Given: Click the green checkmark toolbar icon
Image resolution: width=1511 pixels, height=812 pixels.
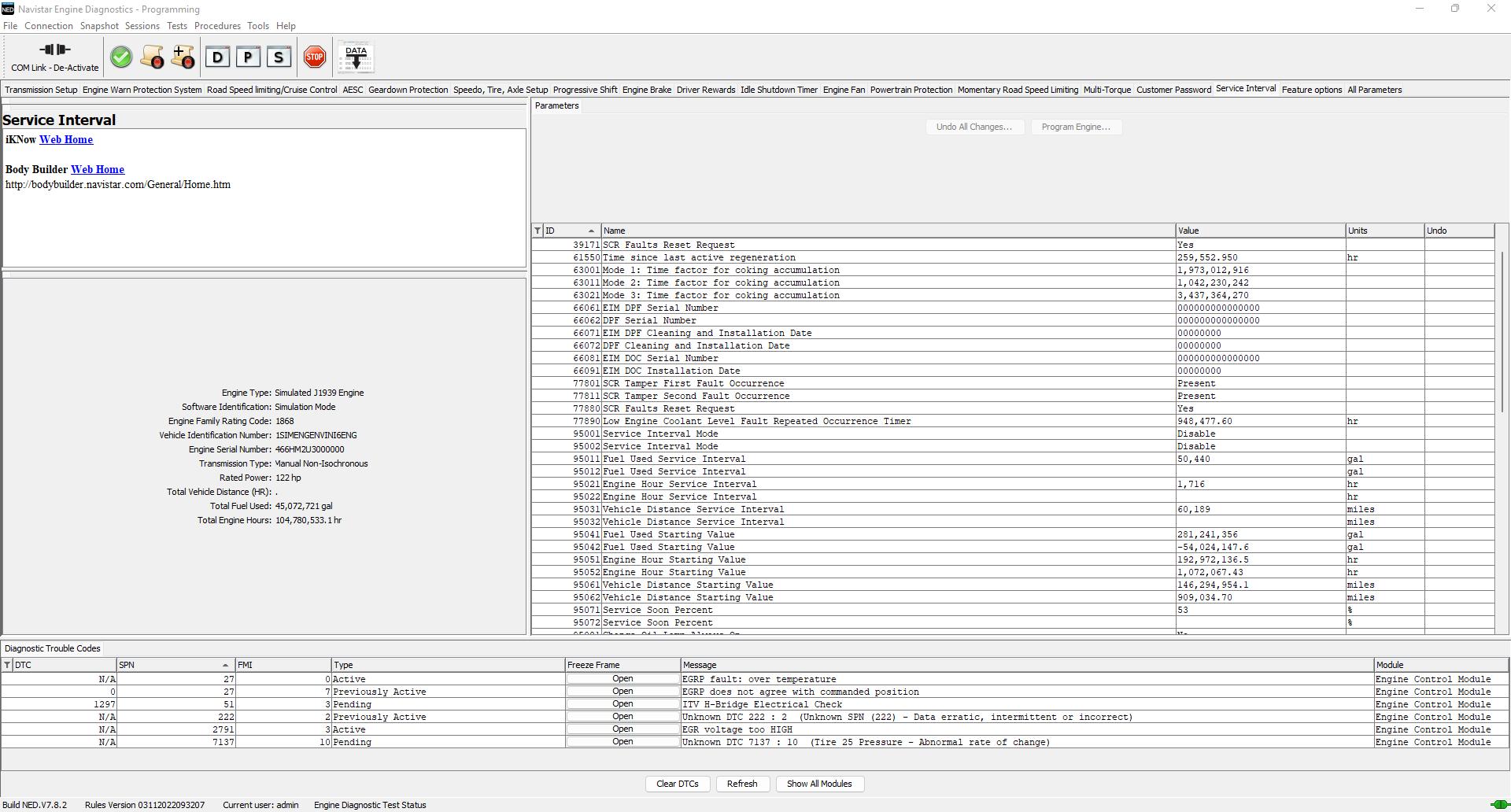Looking at the screenshot, I should (x=121, y=57).
